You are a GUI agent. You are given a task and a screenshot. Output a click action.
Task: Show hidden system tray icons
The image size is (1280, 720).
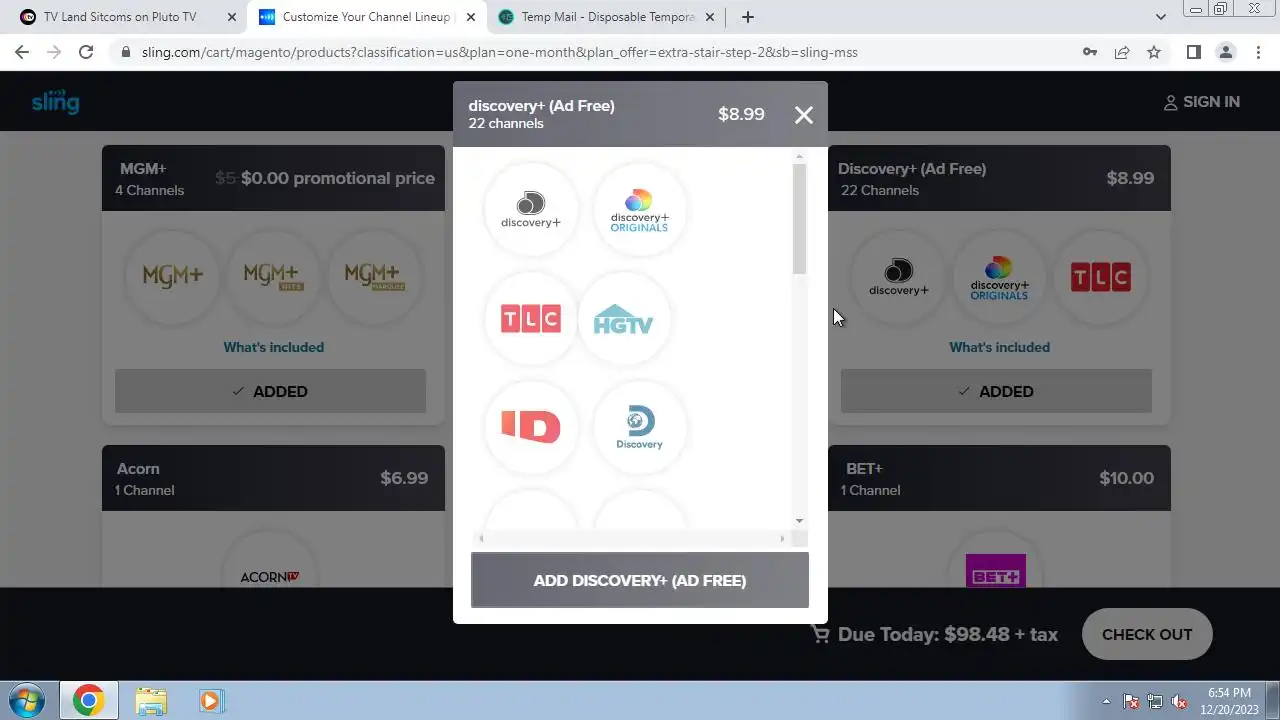(x=1106, y=701)
